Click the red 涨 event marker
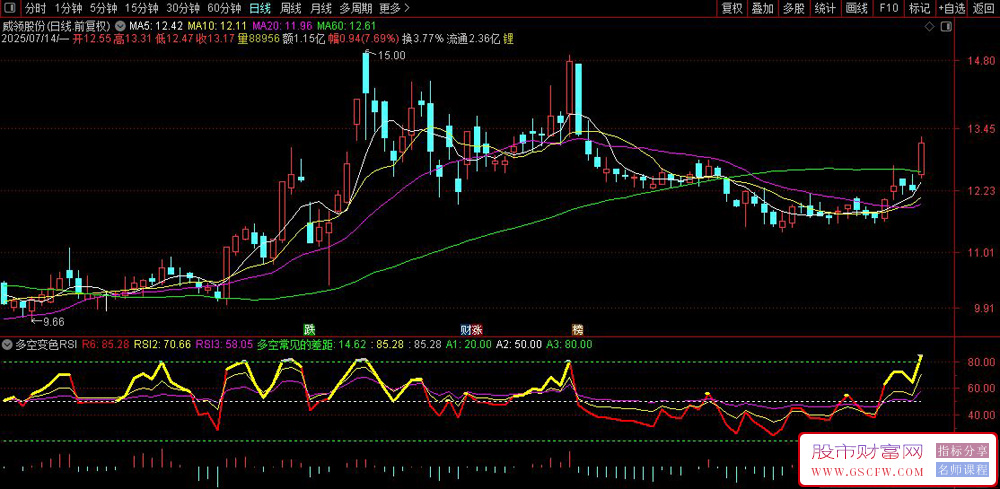 (x=476, y=330)
